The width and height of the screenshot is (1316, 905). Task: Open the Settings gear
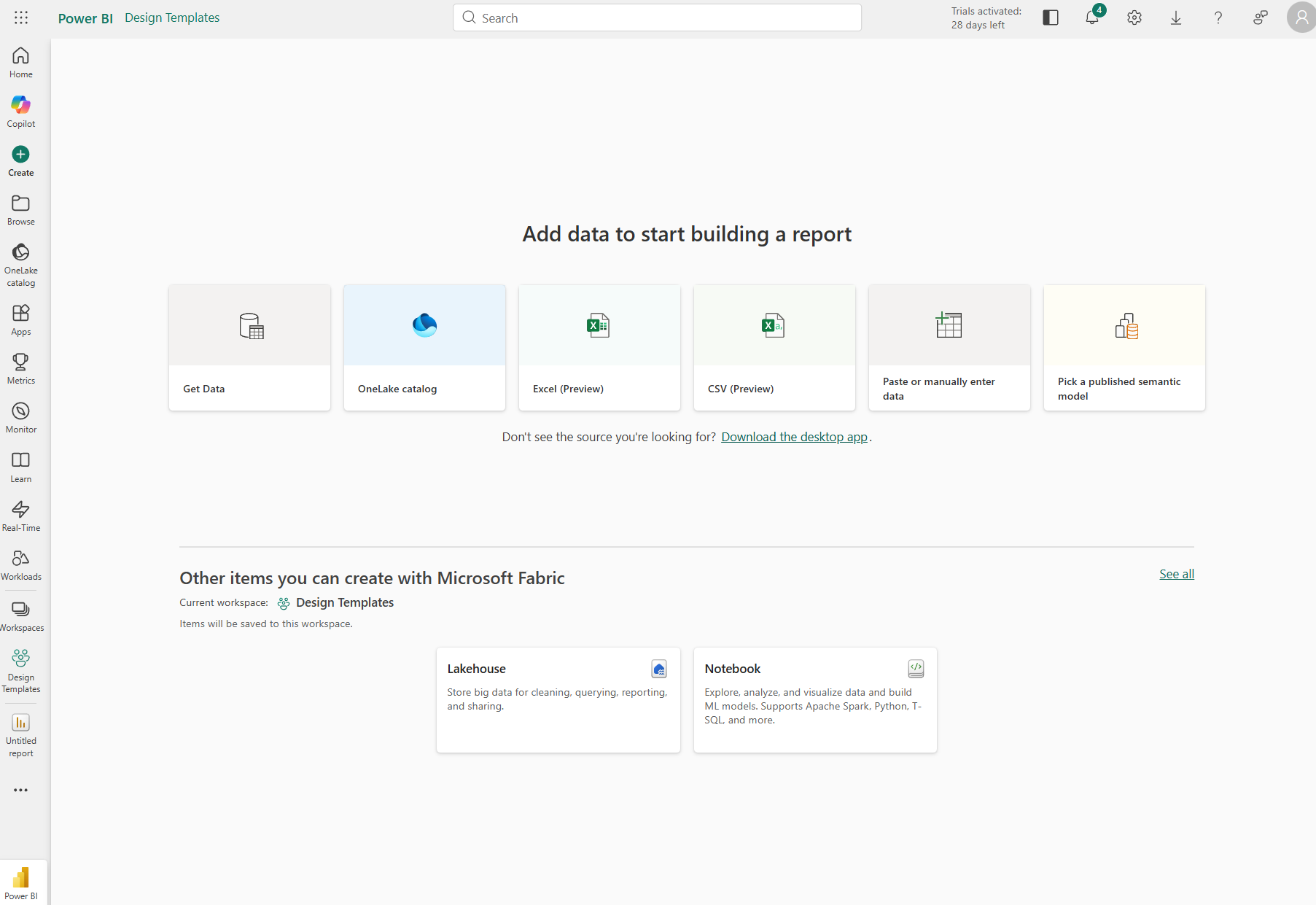pos(1134,18)
